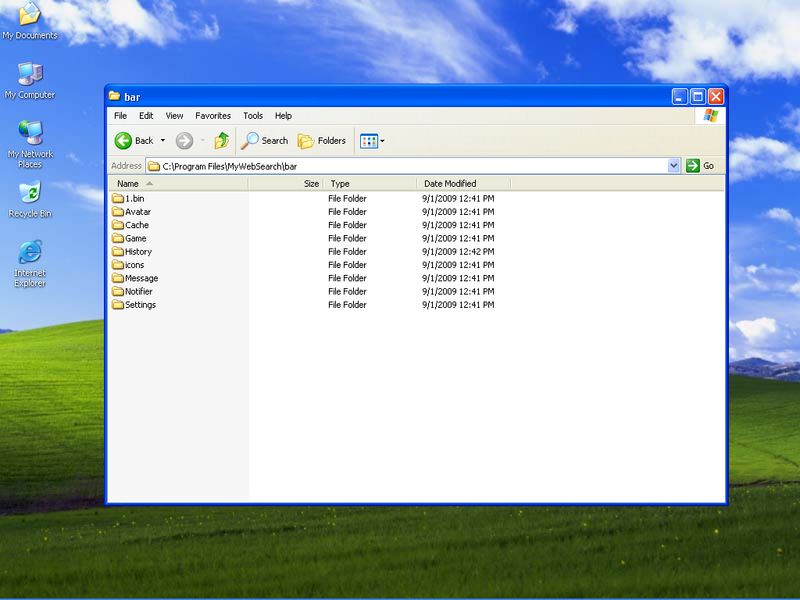Click the folder icon in bar title bar

115,96
